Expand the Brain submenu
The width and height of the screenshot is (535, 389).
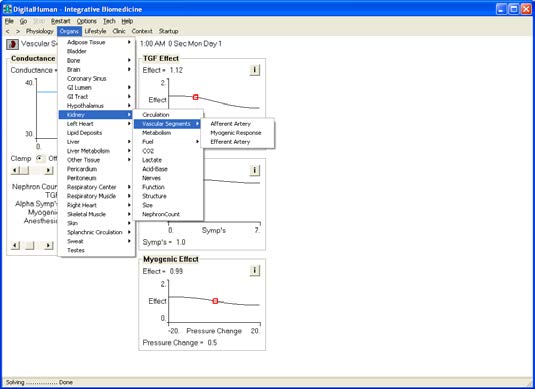pos(97,69)
